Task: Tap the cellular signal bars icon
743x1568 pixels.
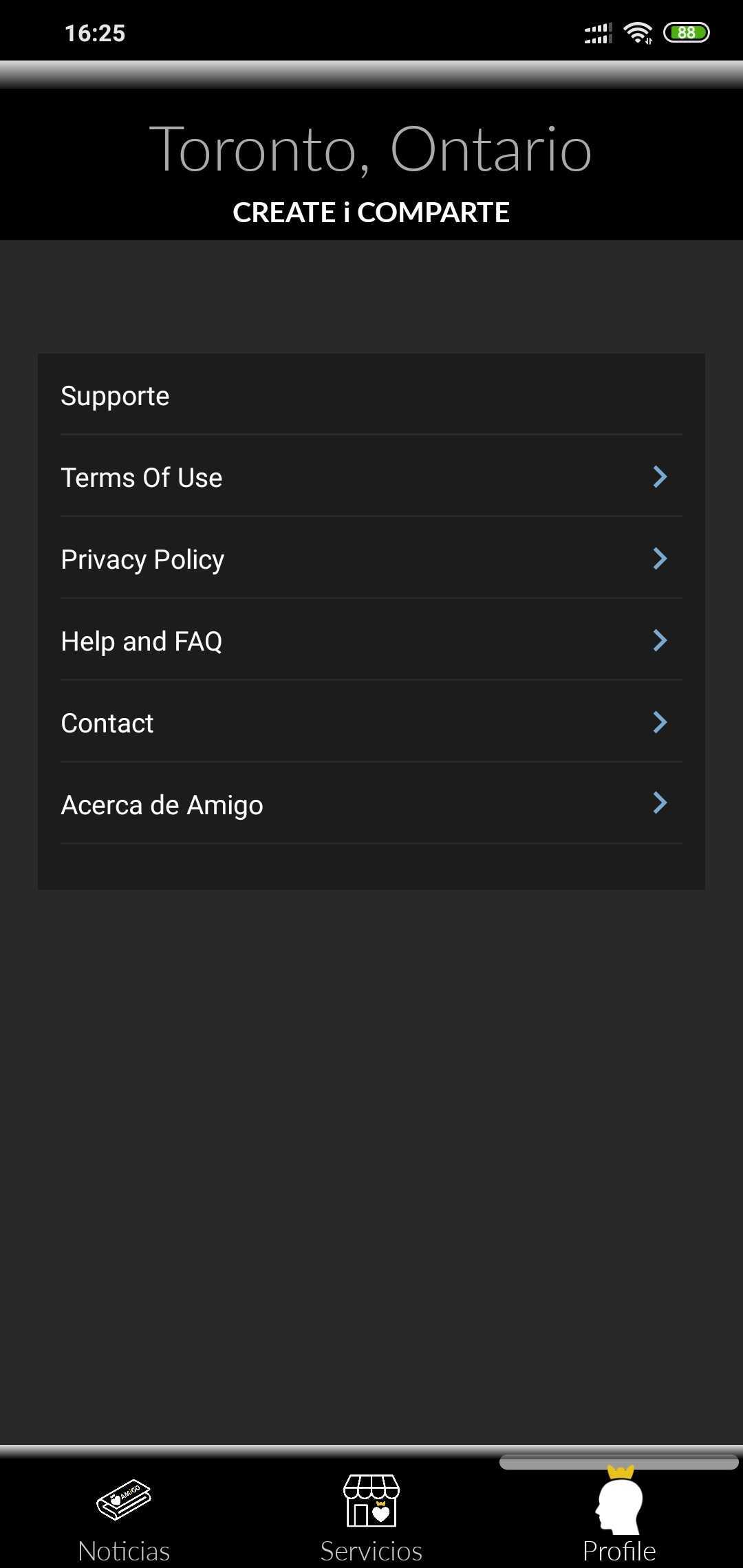Action: (x=598, y=32)
